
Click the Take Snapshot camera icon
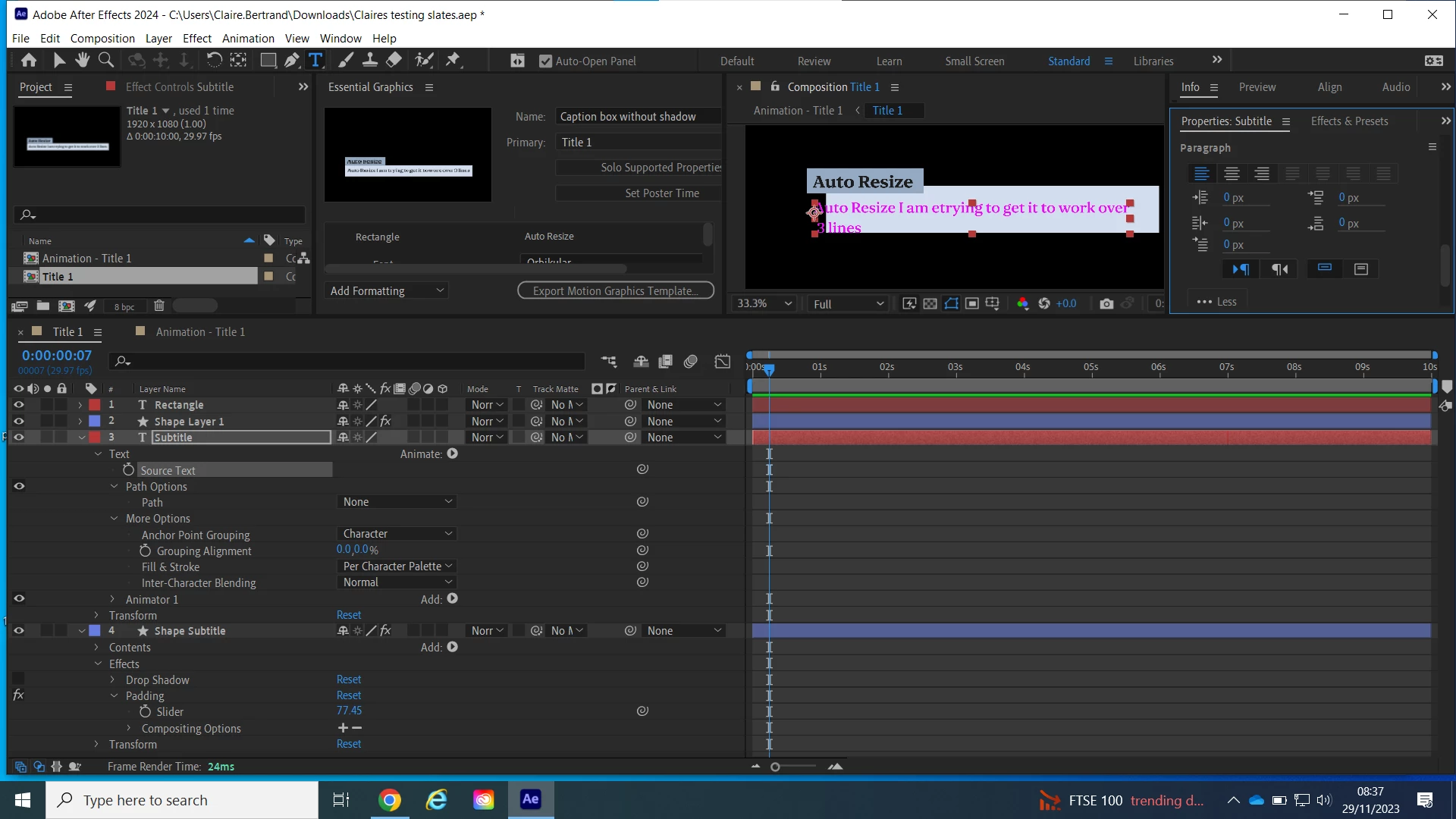point(1106,303)
